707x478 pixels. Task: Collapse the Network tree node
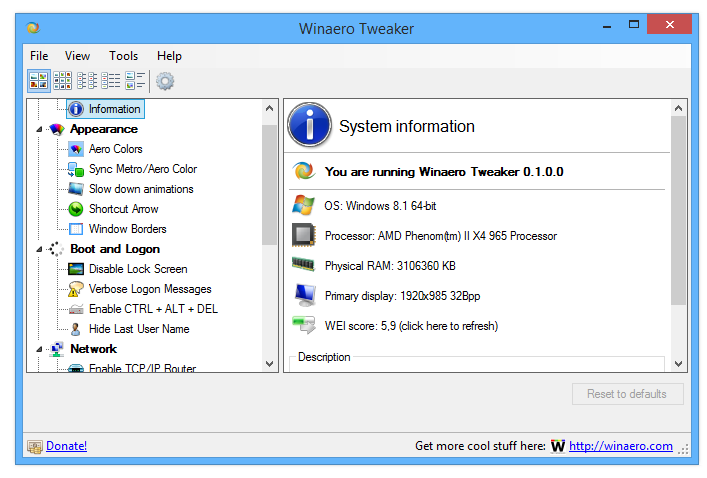[39, 349]
